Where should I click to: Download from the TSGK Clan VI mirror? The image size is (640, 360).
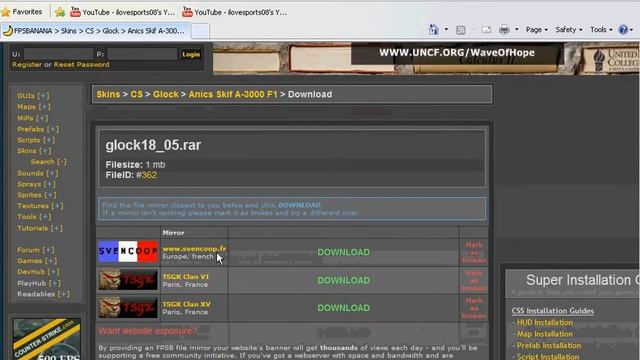click(344, 280)
